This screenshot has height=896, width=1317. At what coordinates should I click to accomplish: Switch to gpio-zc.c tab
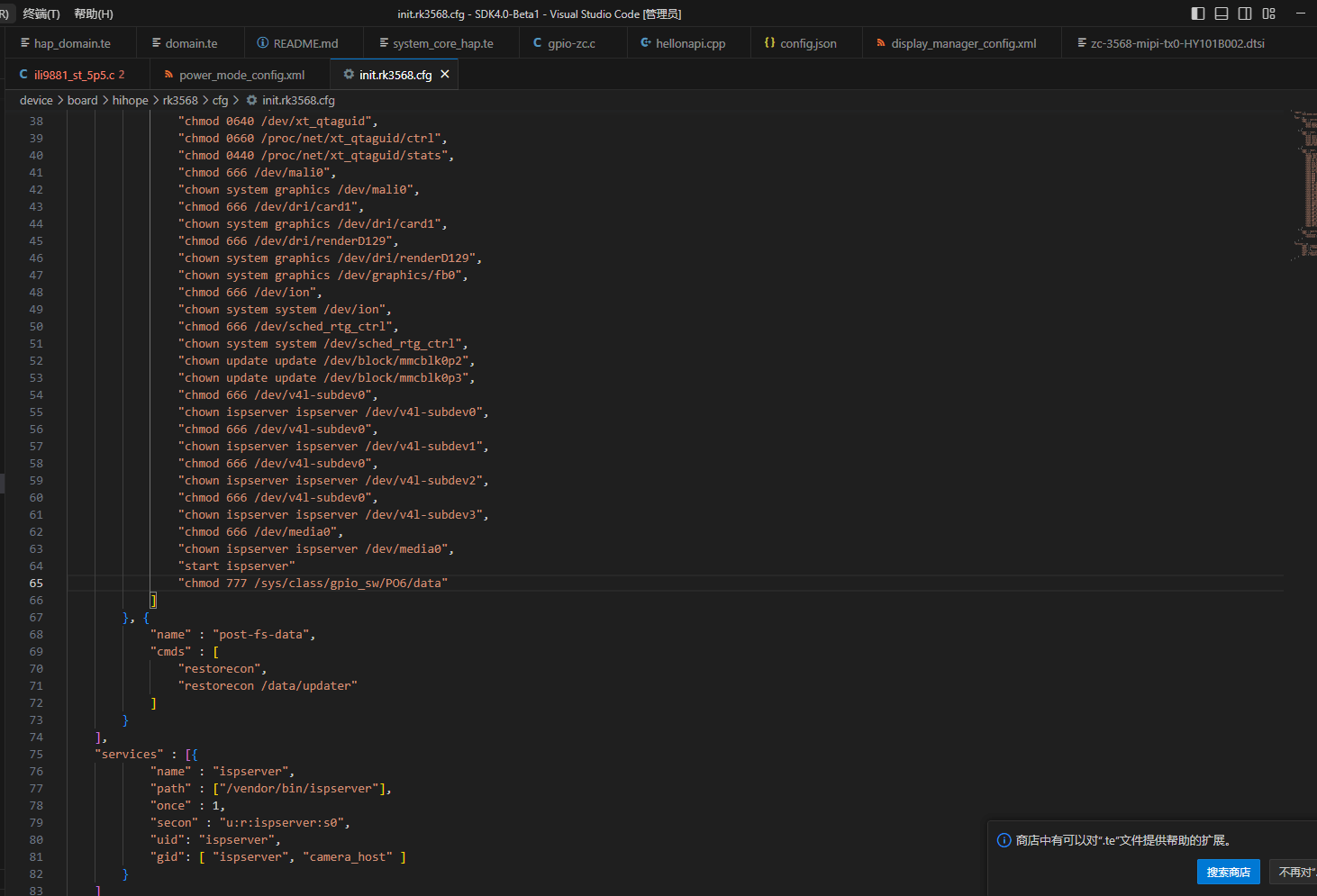pos(571,43)
